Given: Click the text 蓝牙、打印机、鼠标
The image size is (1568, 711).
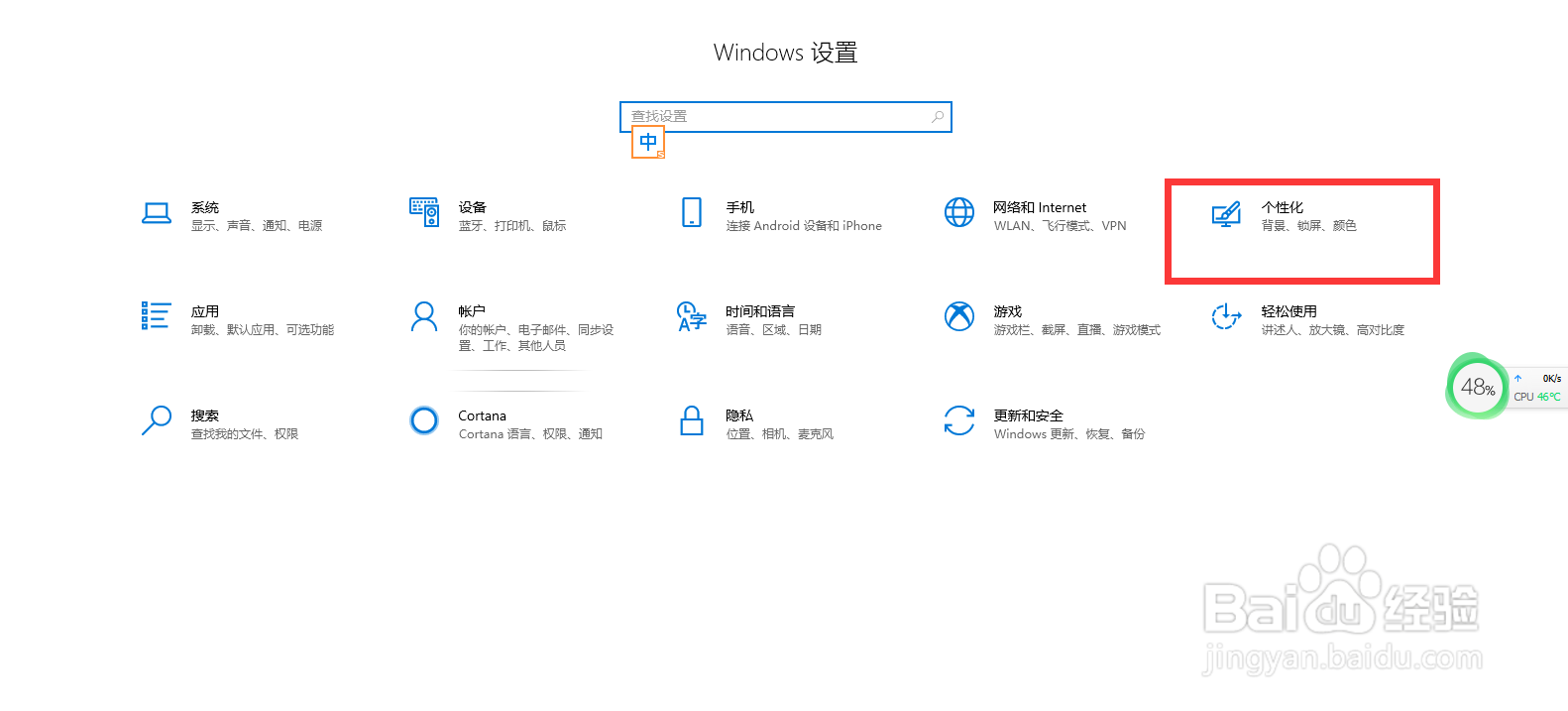Looking at the screenshot, I should pos(512,226).
